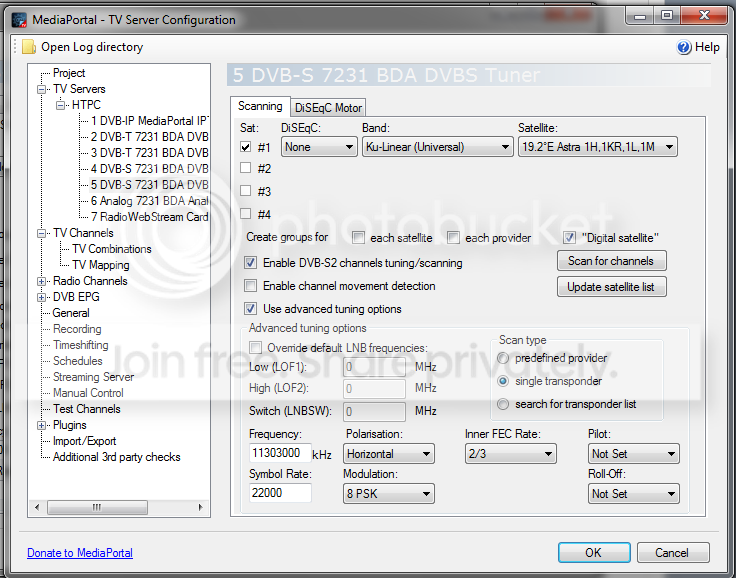The height and width of the screenshot is (578, 736).
Task: Select the Test Channels tree item
Action: coord(87,409)
